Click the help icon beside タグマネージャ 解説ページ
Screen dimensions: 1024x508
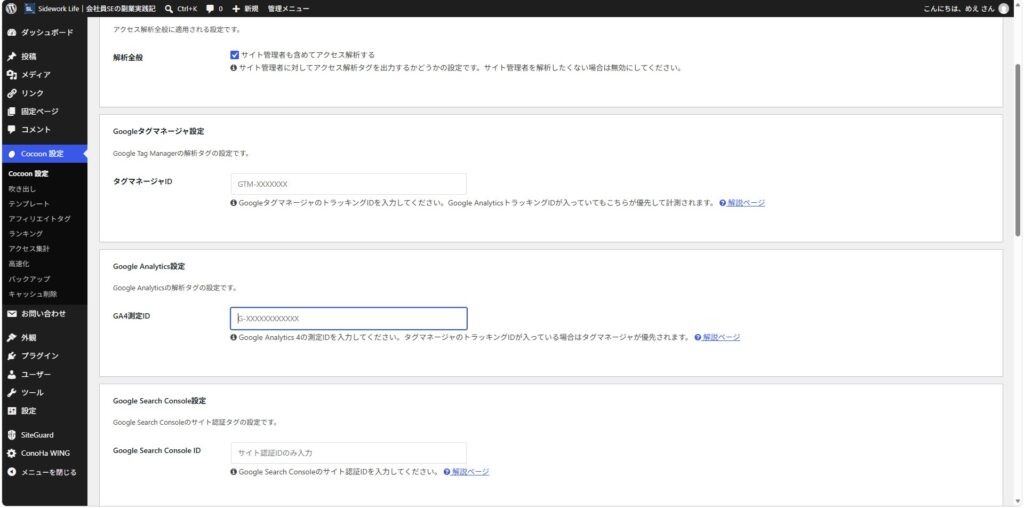point(723,203)
